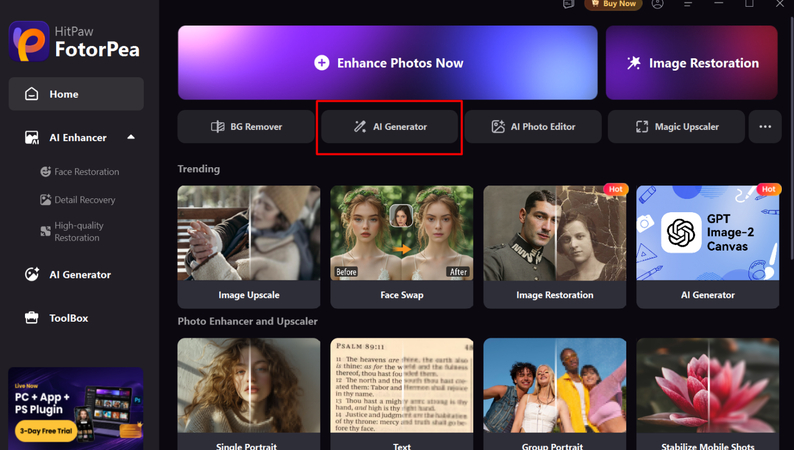Screen dimensions: 794x450
Task: Collapse the AI Enhancer section arrow
Action: point(131,137)
